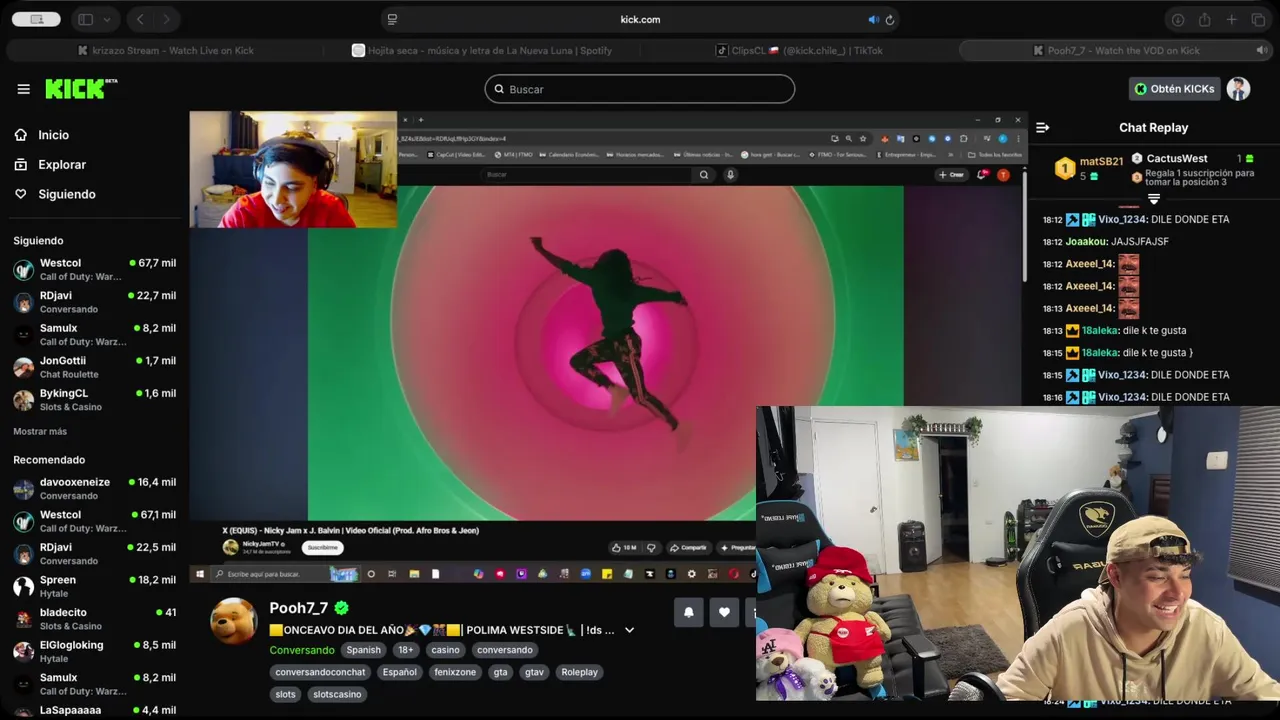Select the Spanish tag
Viewport: 1280px width, 720px height.
coord(363,650)
